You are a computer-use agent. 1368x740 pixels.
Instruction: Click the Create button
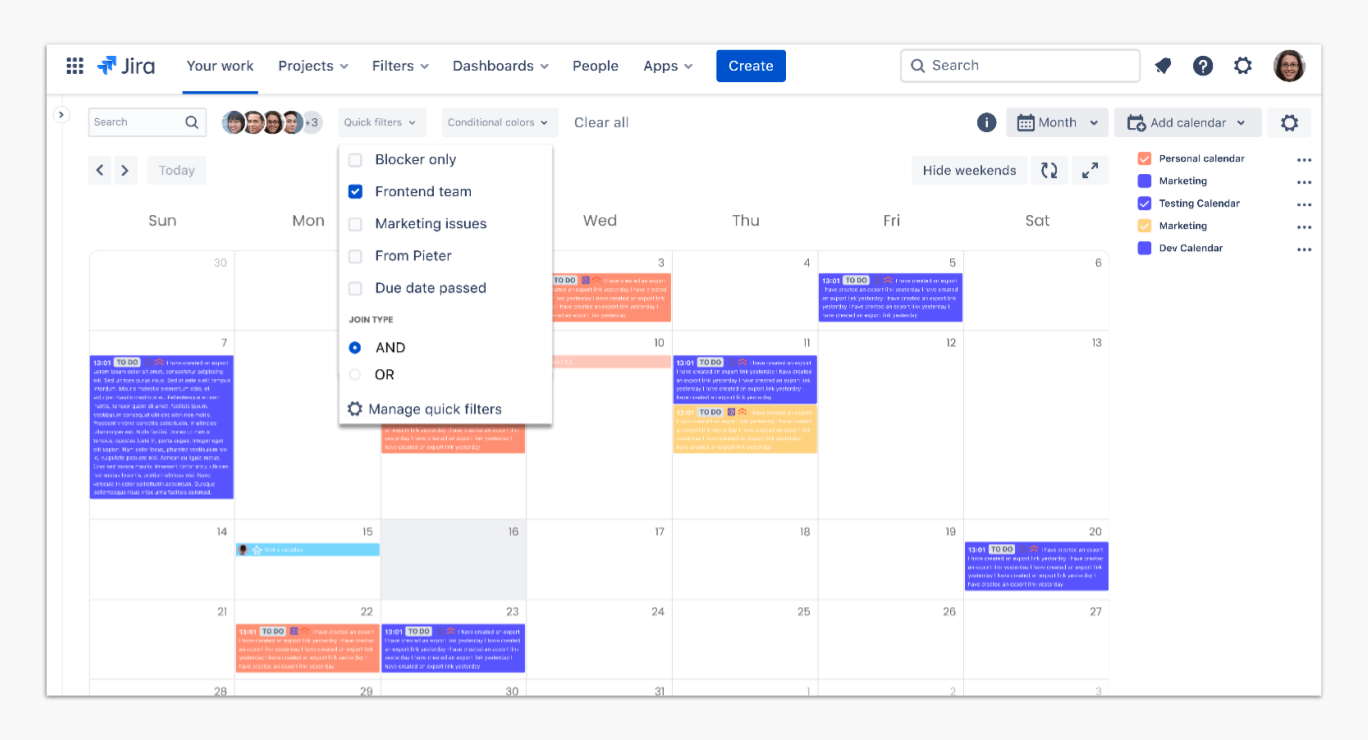point(750,66)
